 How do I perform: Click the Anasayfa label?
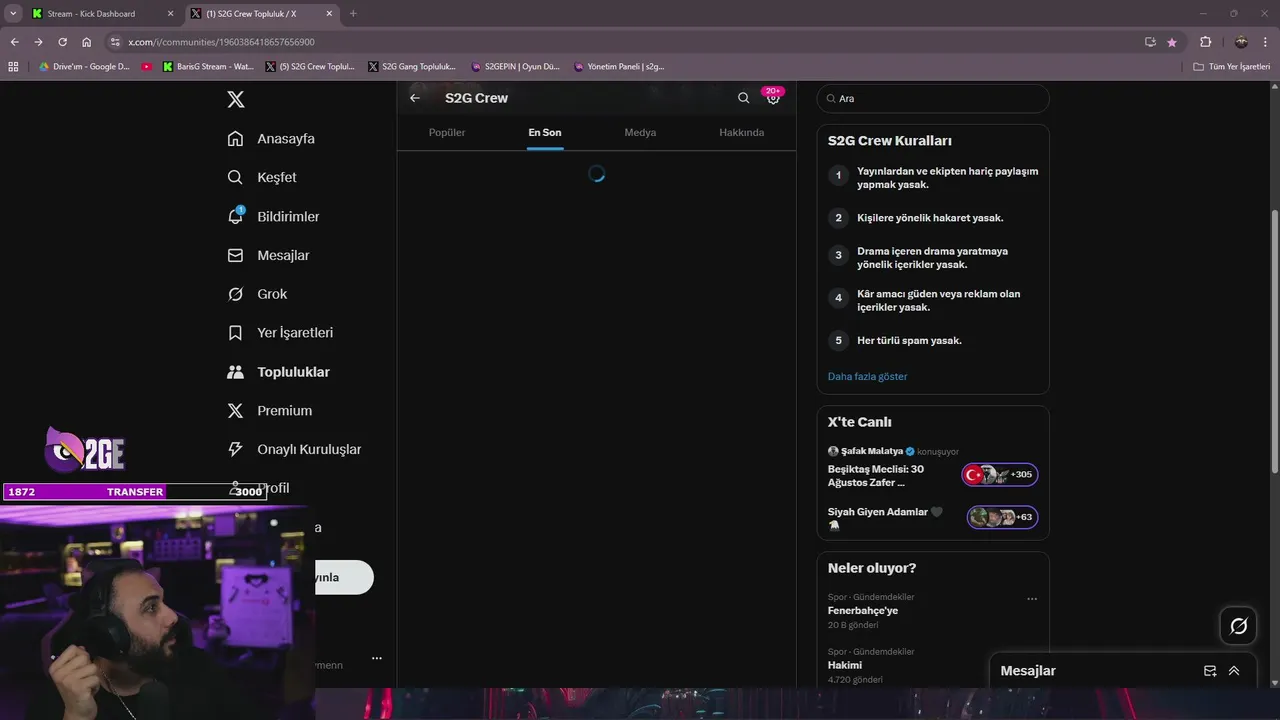[x=286, y=138]
